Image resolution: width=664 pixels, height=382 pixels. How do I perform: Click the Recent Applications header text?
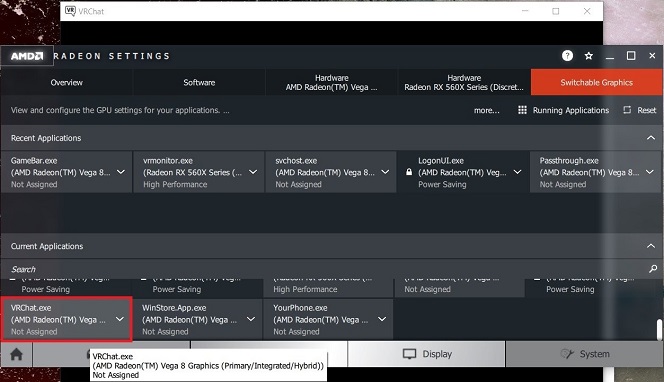tap(46, 138)
